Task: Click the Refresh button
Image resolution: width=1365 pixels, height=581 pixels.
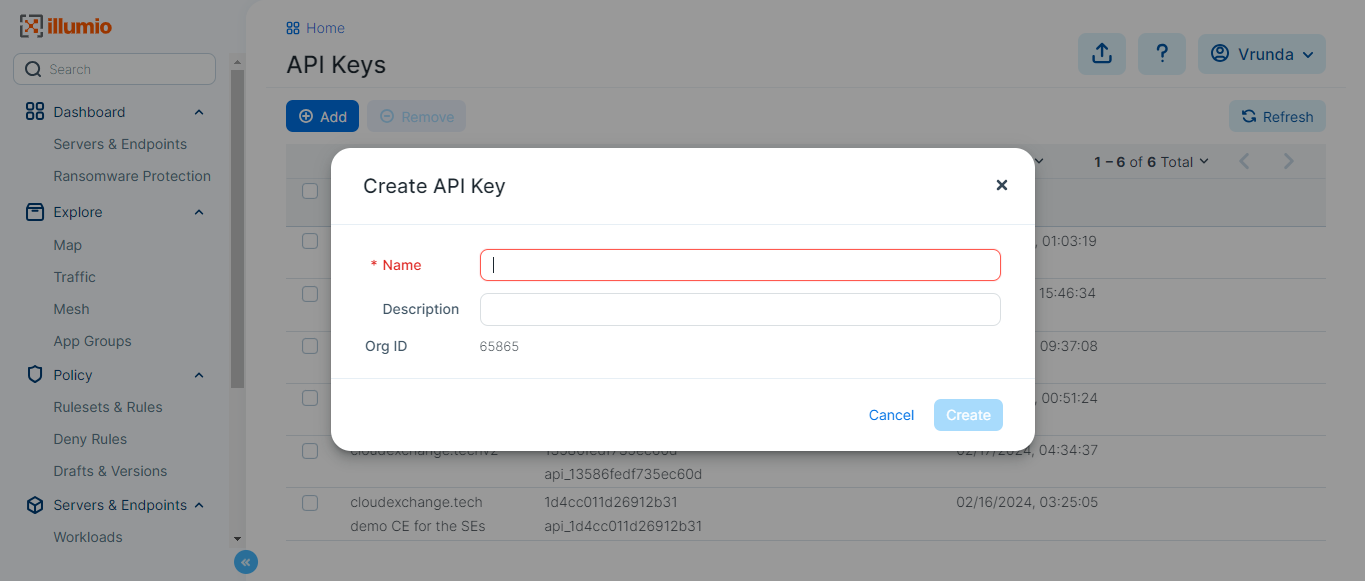Action: click(x=1277, y=116)
